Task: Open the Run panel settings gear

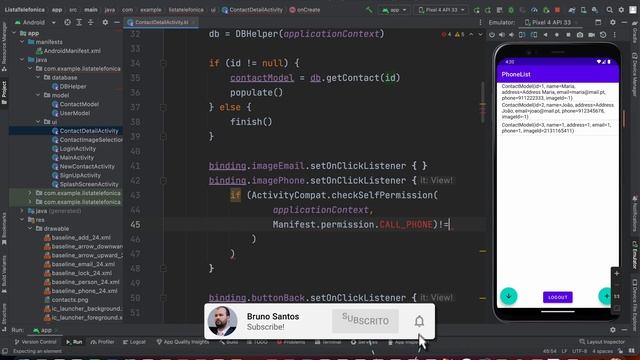Action: 613,330
